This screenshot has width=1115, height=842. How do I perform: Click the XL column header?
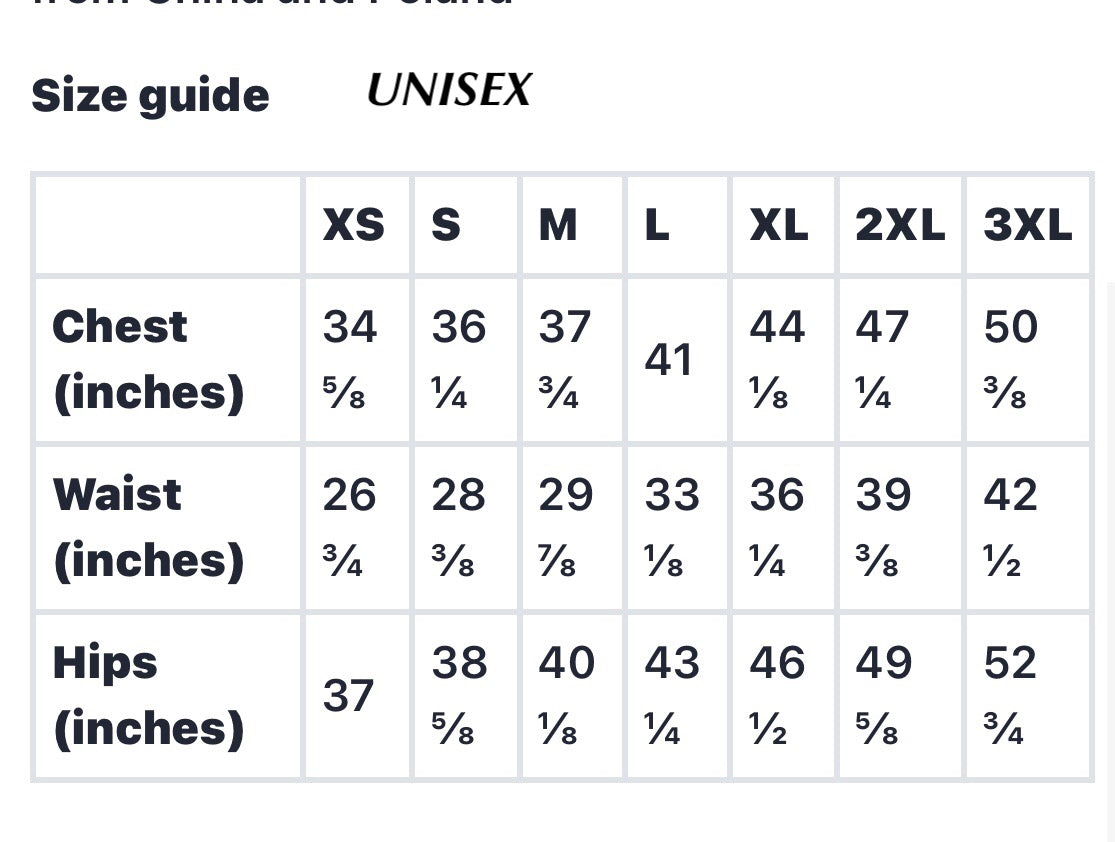[x=779, y=226]
